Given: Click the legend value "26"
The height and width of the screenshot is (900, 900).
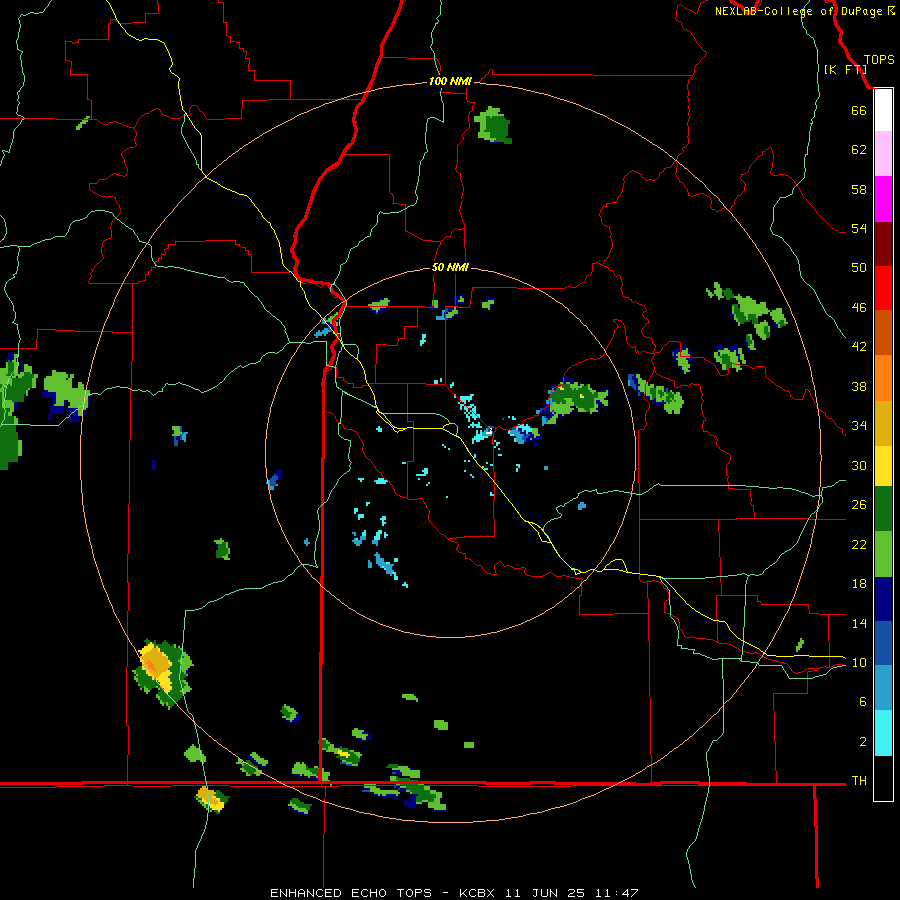Looking at the screenshot, I should tap(859, 505).
